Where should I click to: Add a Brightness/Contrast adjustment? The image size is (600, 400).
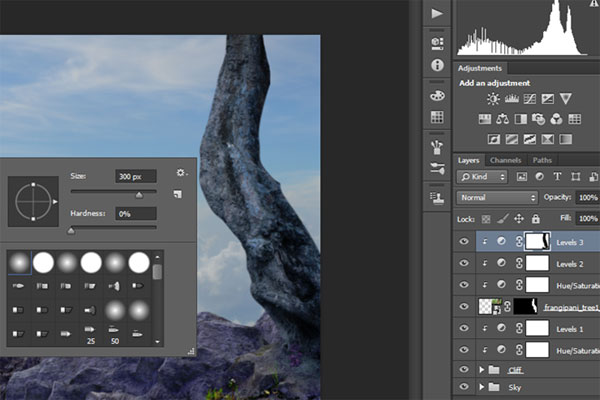[x=492, y=99]
